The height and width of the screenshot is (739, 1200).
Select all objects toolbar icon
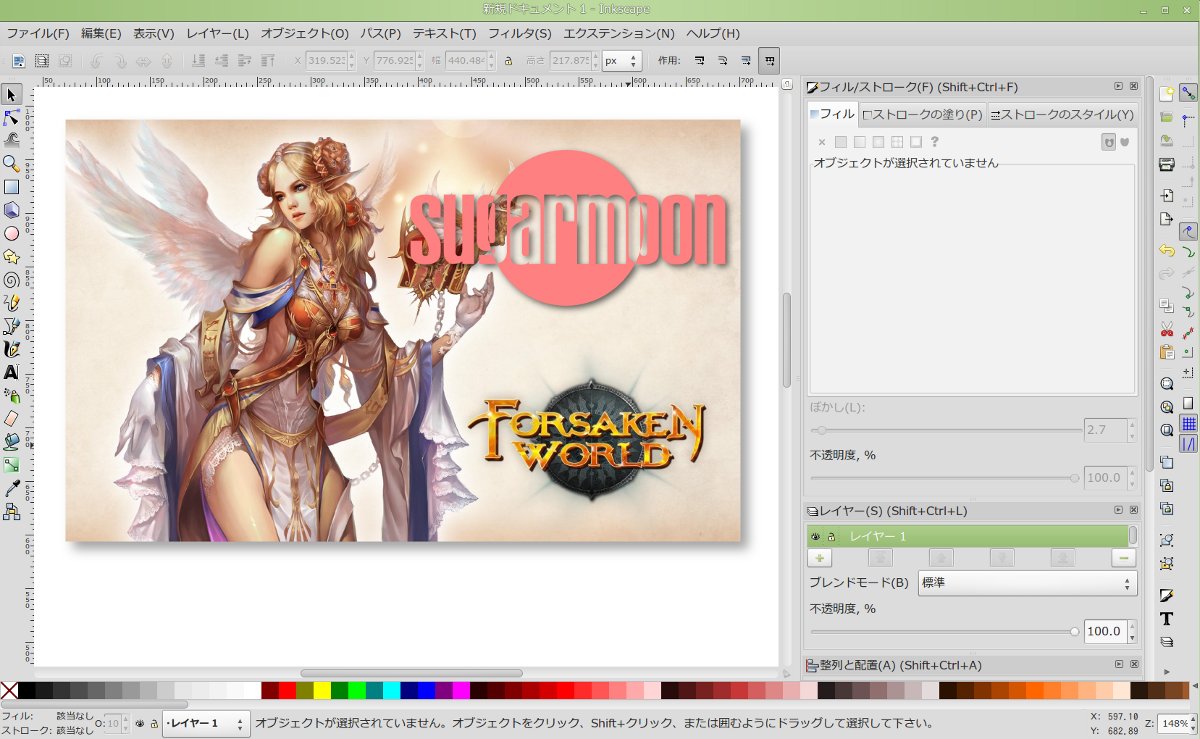tap(19, 61)
